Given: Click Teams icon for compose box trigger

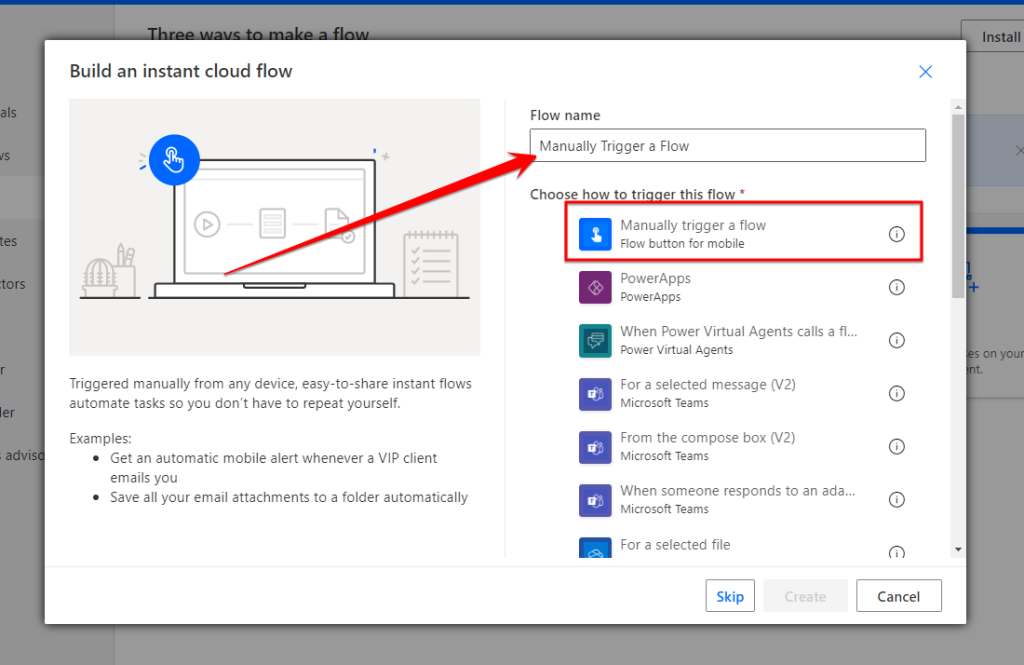Looking at the screenshot, I should (x=595, y=447).
